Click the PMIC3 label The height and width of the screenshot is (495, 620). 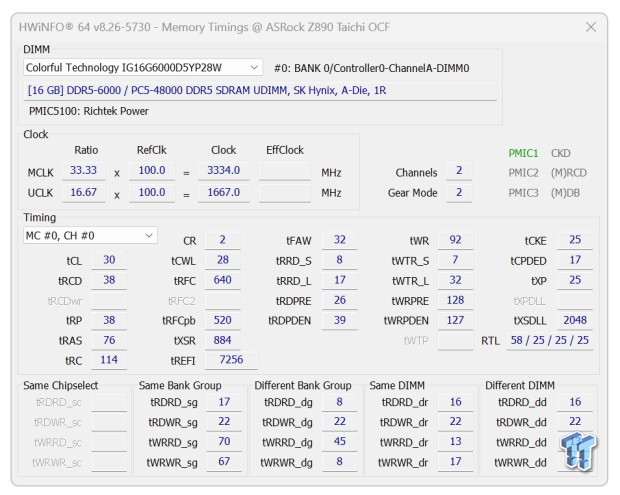point(523,193)
